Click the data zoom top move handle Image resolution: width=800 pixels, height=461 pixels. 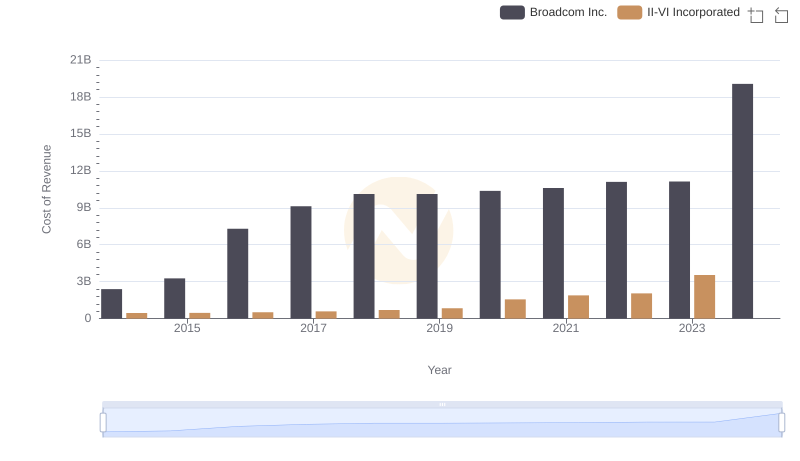pyautogui.click(x=442, y=404)
